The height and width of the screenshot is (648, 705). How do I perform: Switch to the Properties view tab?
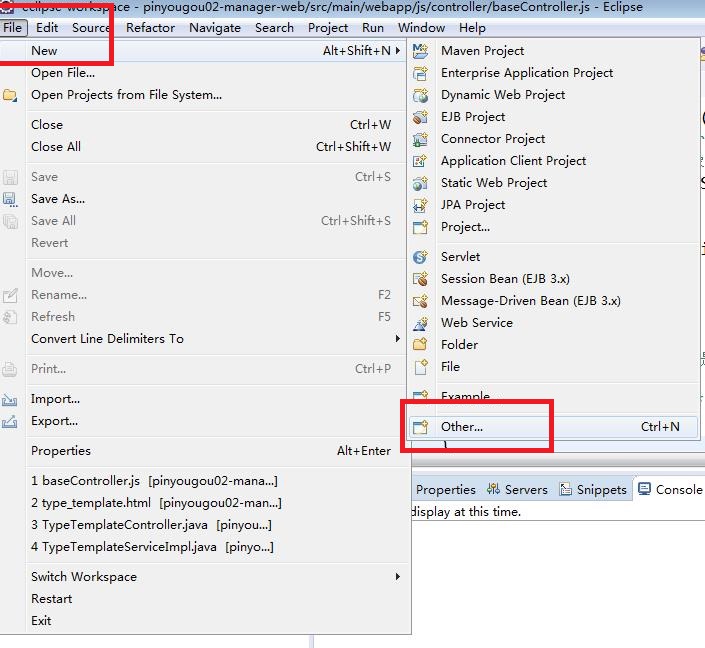coord(445,489)
